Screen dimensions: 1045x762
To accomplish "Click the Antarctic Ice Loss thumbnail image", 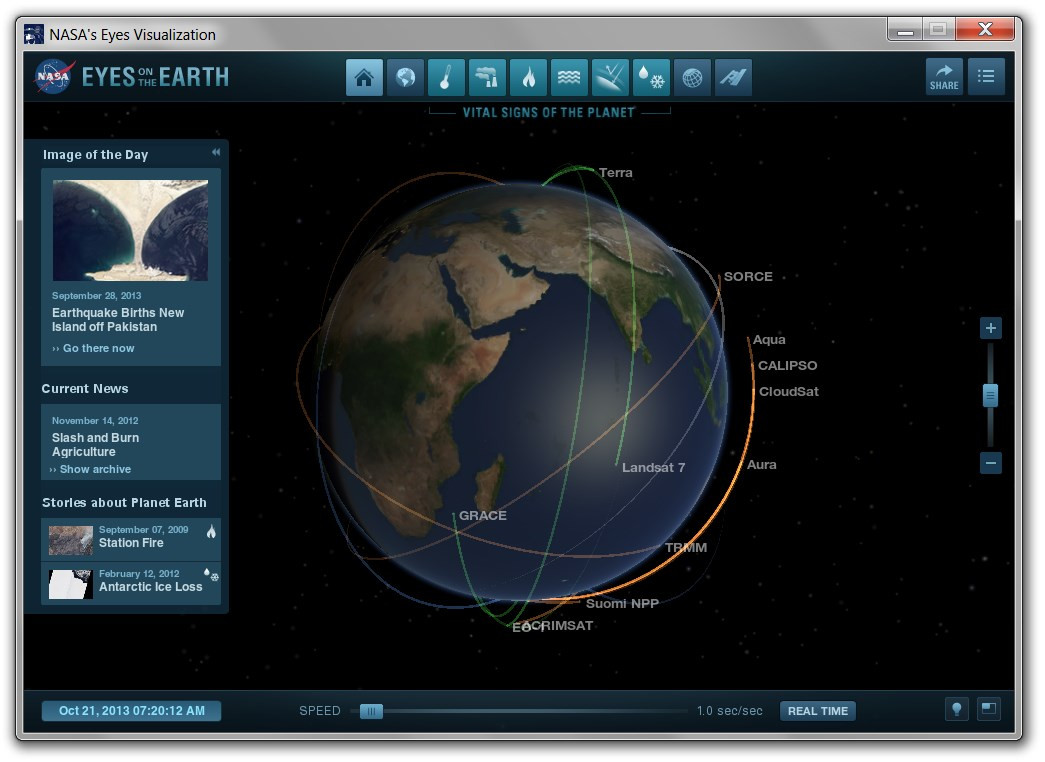I will [x=71, y=585].
